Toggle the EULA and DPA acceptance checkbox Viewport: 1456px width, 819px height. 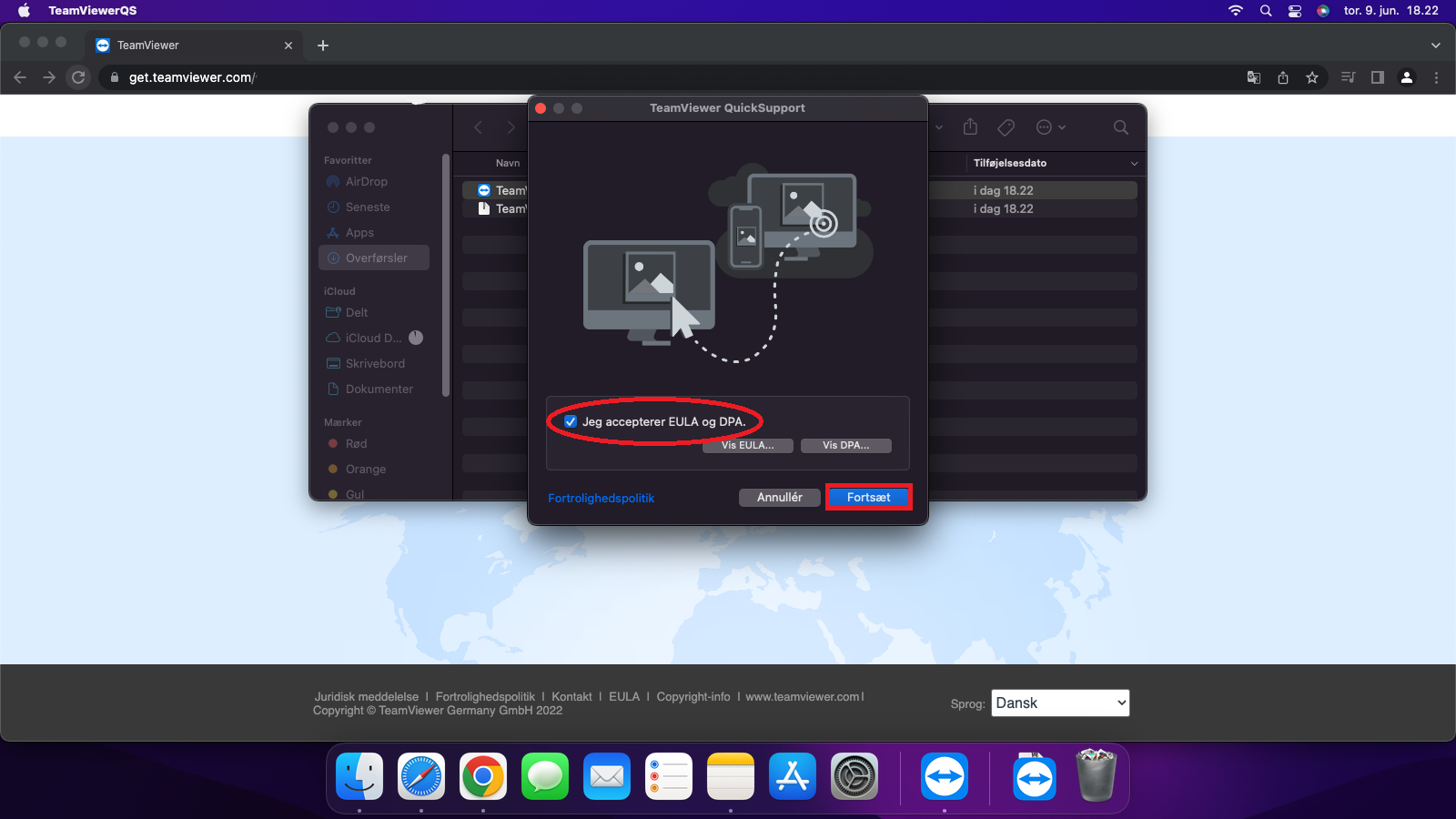571,421
